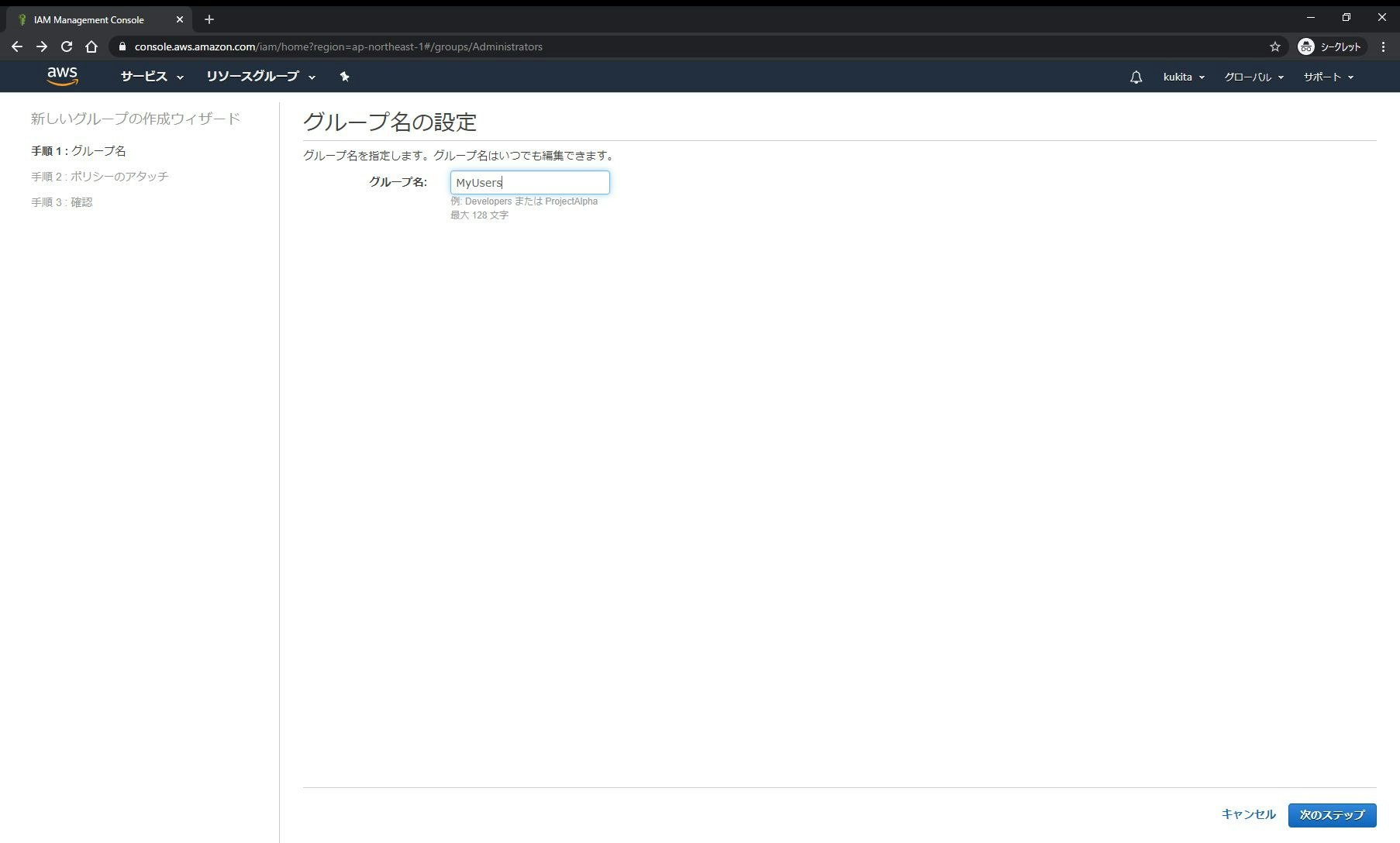Reload the page with the refresh icon
Image resolution: width=1400 pixels, height=843 pixels.
[67, 46]
